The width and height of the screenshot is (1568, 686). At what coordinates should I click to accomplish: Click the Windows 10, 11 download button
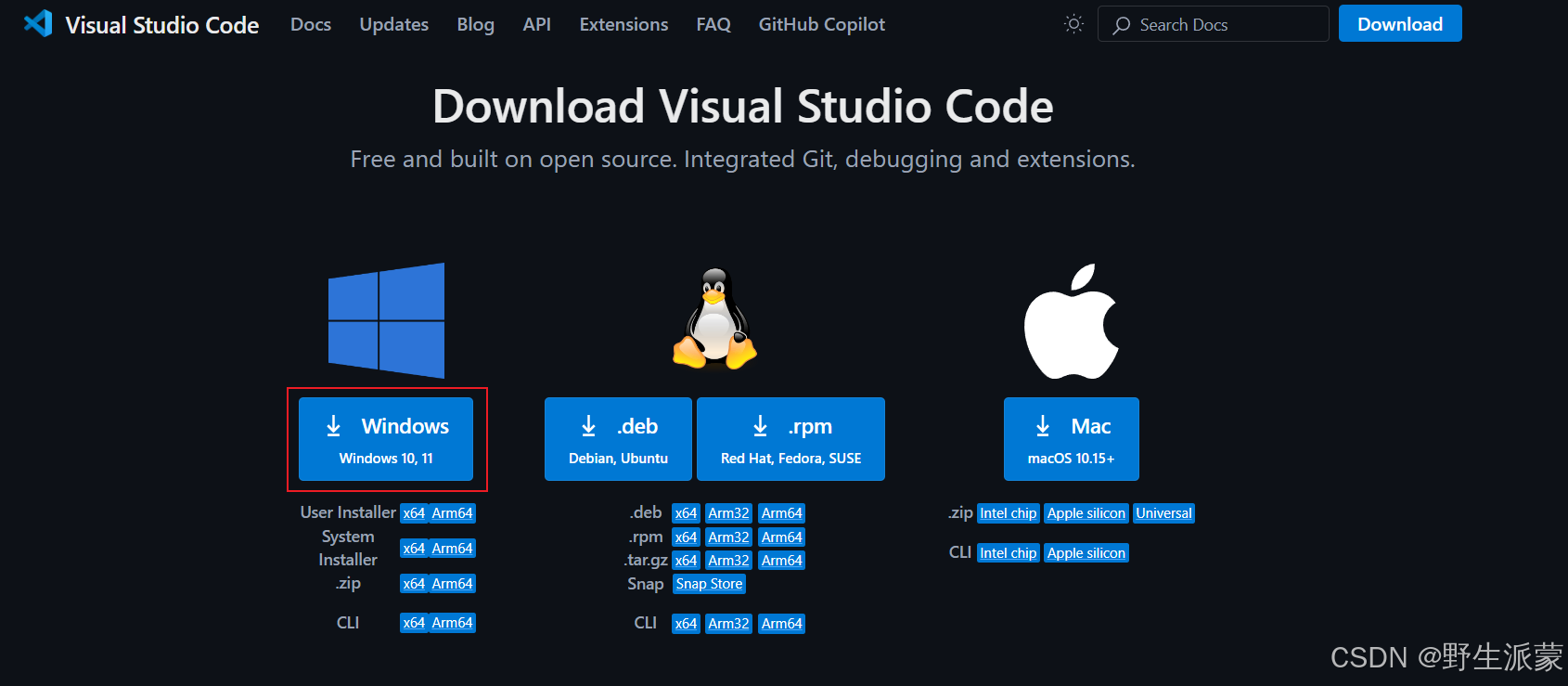coord(386,439)
